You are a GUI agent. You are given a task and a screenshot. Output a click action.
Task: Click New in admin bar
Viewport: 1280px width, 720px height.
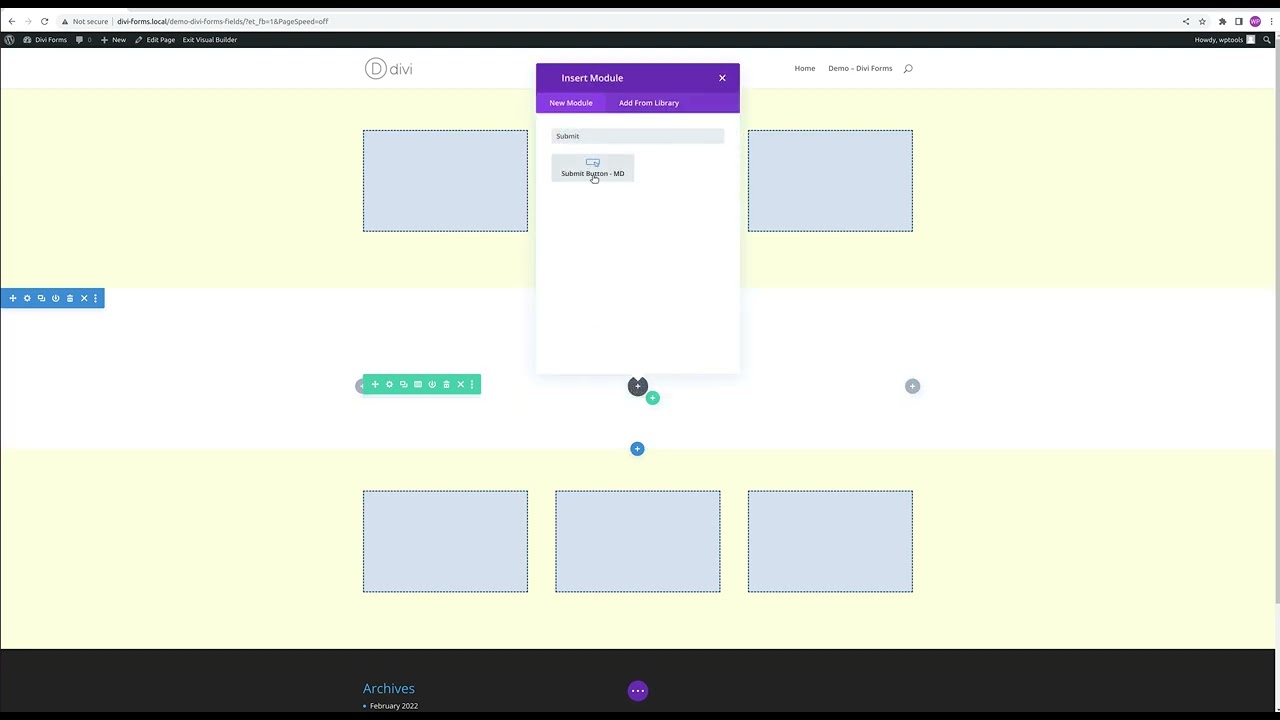[x=114, y=40]
